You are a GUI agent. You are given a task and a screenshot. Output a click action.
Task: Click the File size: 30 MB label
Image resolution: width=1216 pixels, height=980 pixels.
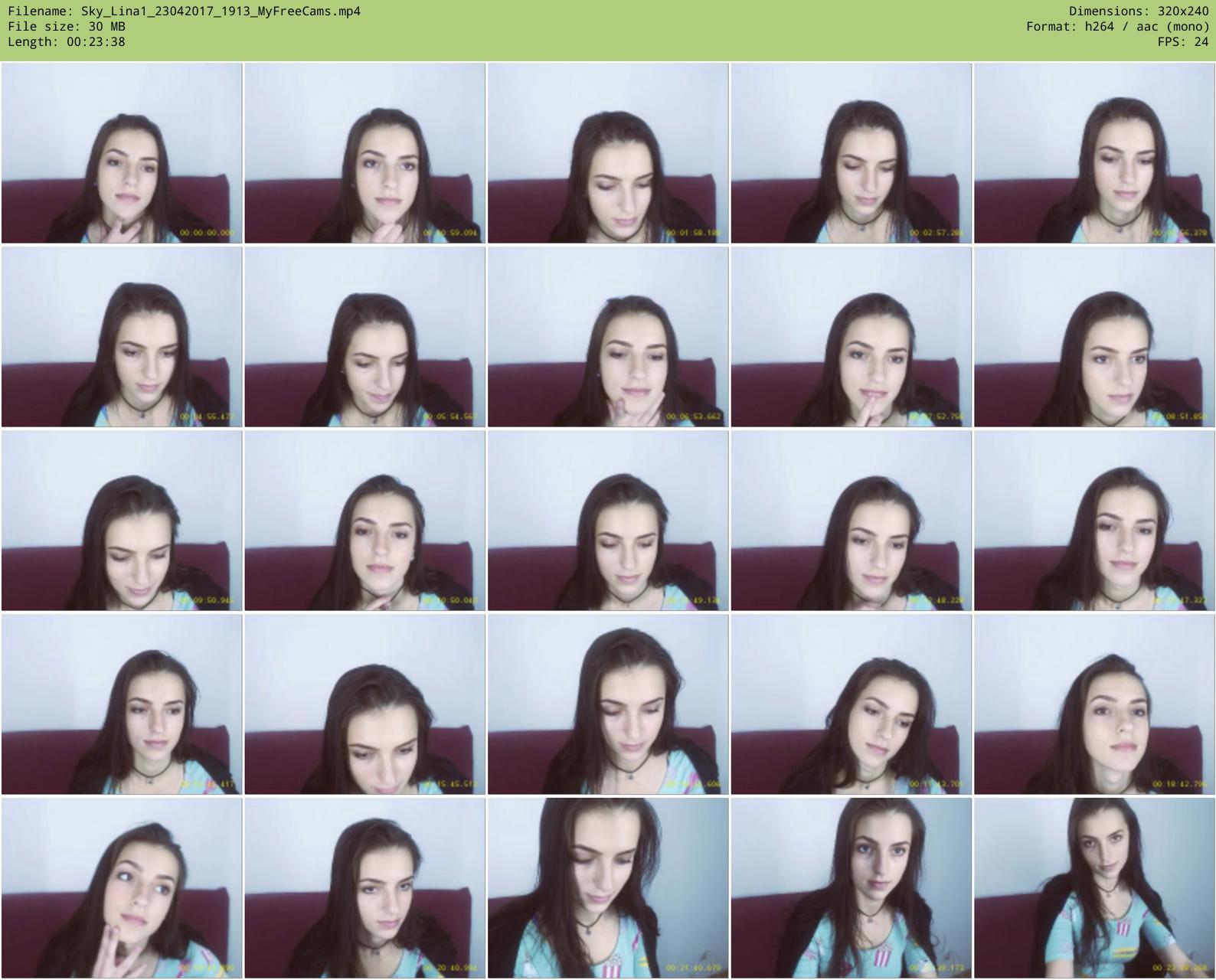point(67,26)
